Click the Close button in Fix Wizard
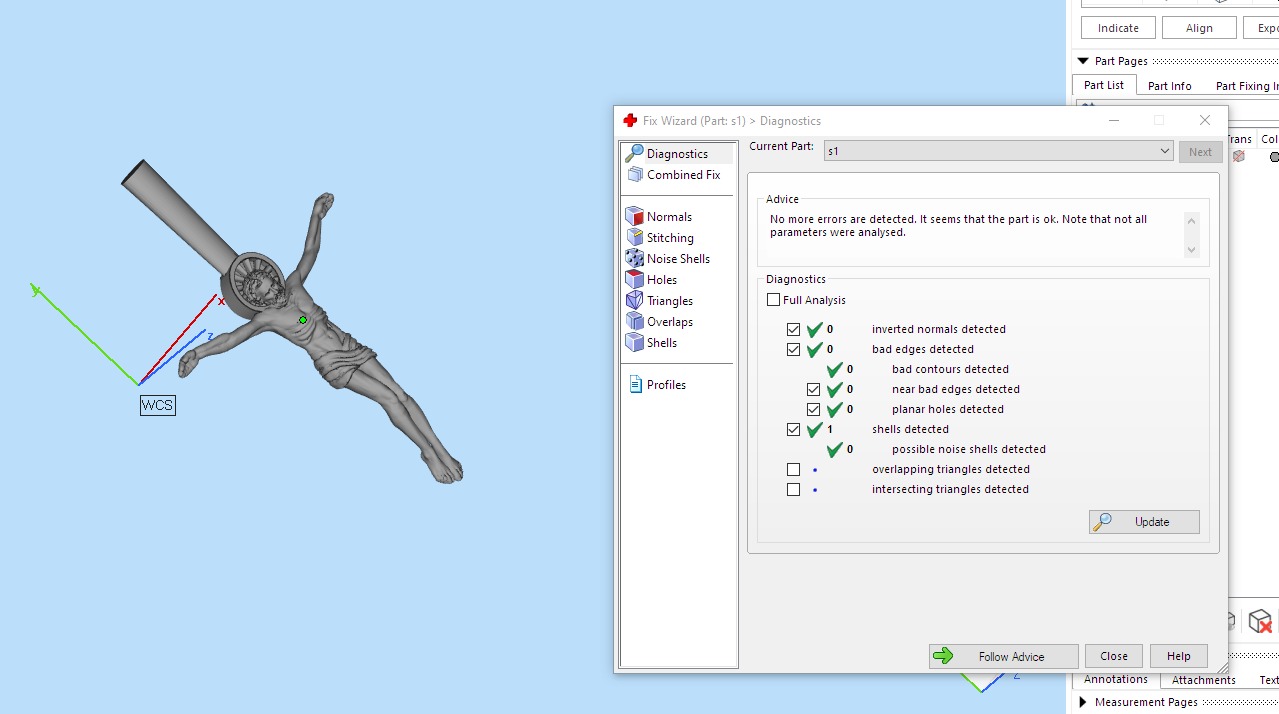Image resolution: width=1279 pixels, height=714 pixels. (x=1113, y=656)
